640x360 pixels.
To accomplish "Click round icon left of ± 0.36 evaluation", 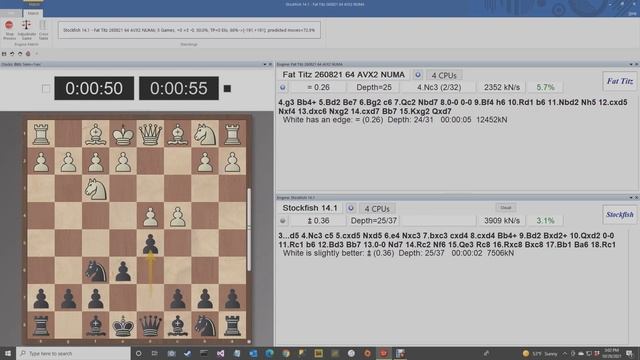I will tap(282, 221).
